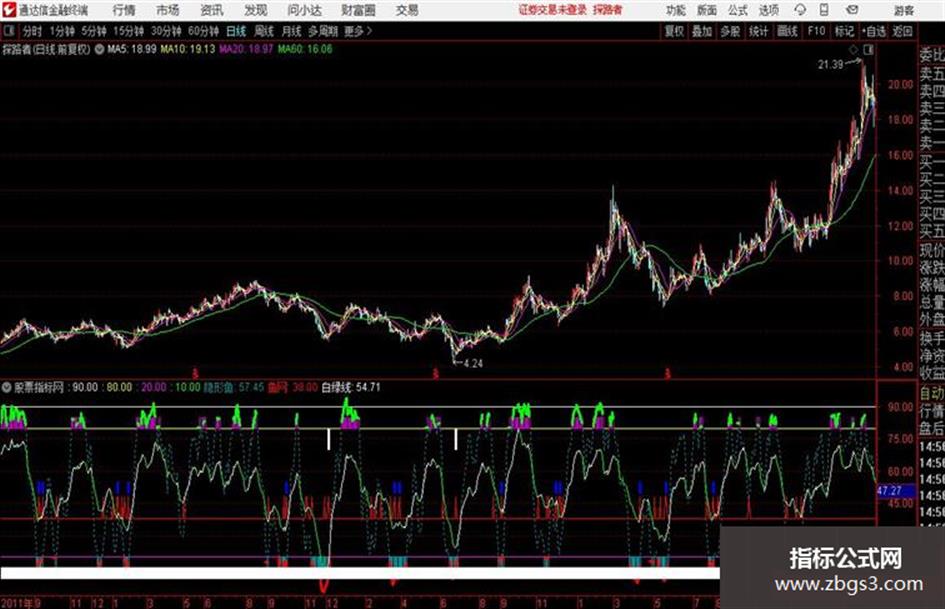Expand the 更多 periods chevron
This screenshot has height=609, width=945.
[358, 31]
